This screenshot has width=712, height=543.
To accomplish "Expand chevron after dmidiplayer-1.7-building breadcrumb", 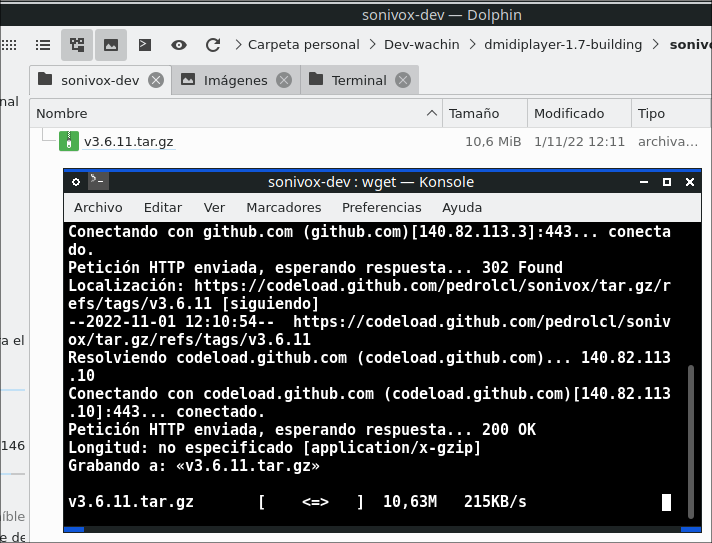I will point(656,44).
